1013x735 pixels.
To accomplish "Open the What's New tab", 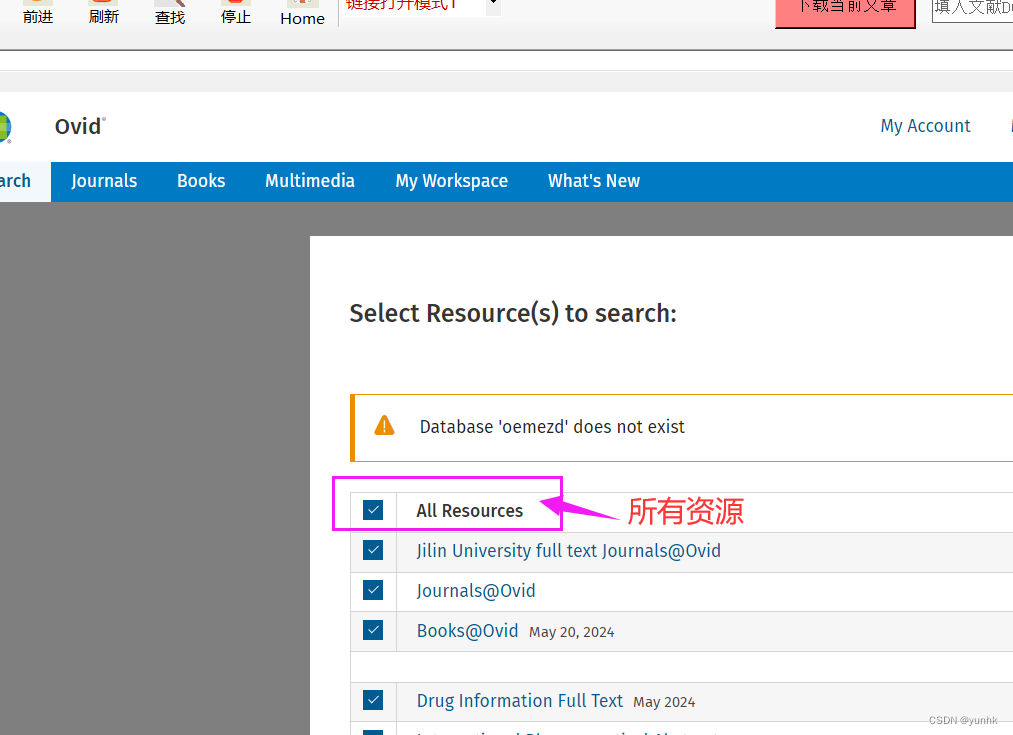I will pyautogui.click(x=594, y=181).
